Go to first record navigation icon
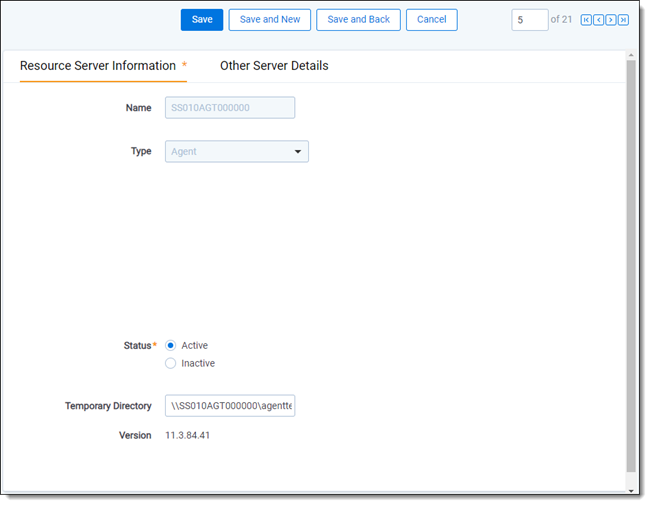 tap(586, 20)
